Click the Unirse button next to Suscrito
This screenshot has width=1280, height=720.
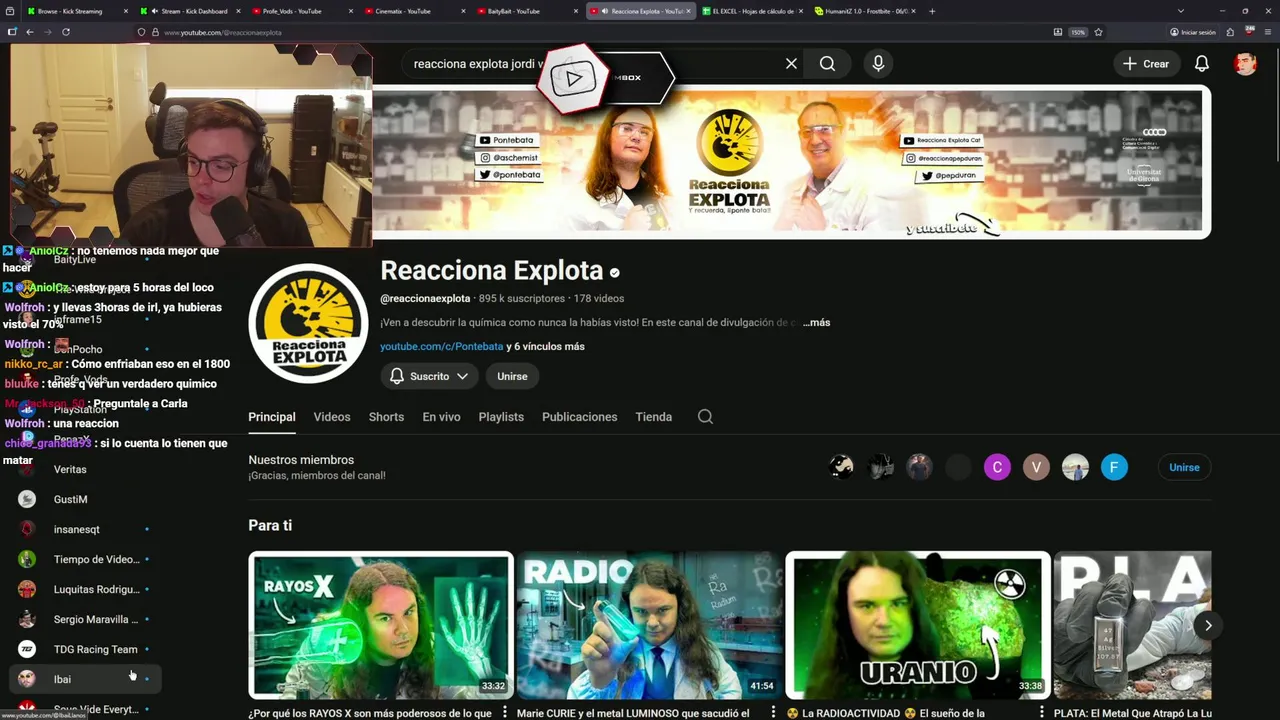click(x=512, y=376)
